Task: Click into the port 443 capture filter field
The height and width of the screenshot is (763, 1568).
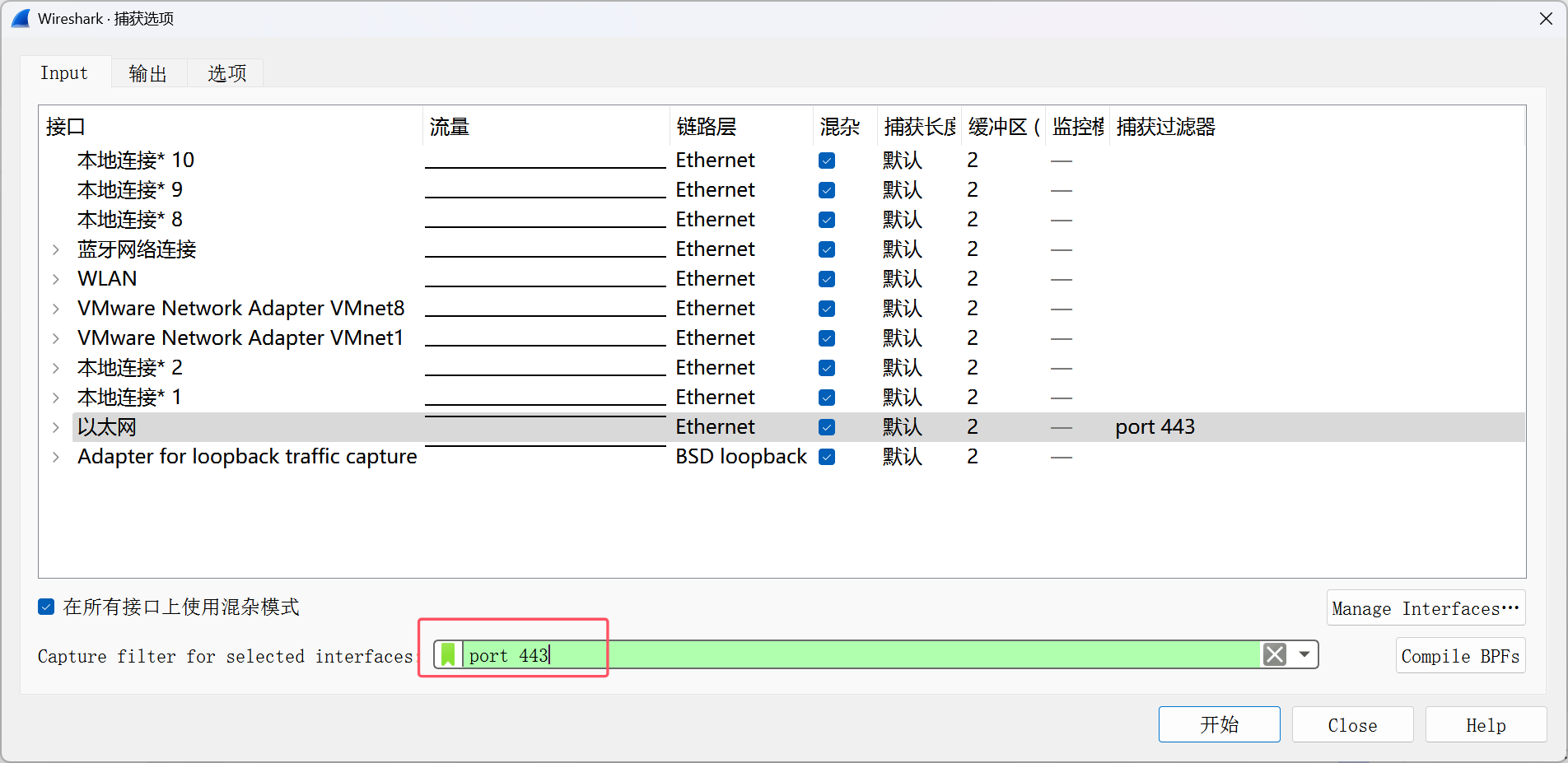Action: [861, 655]
